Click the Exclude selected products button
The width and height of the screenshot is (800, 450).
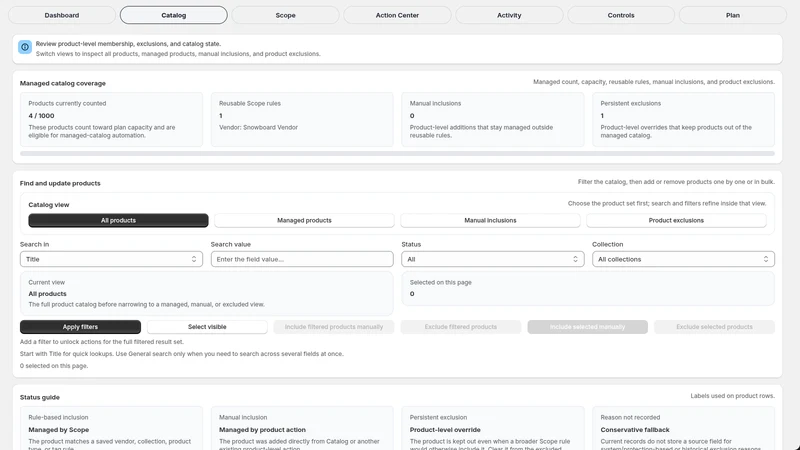coord(714,327)
